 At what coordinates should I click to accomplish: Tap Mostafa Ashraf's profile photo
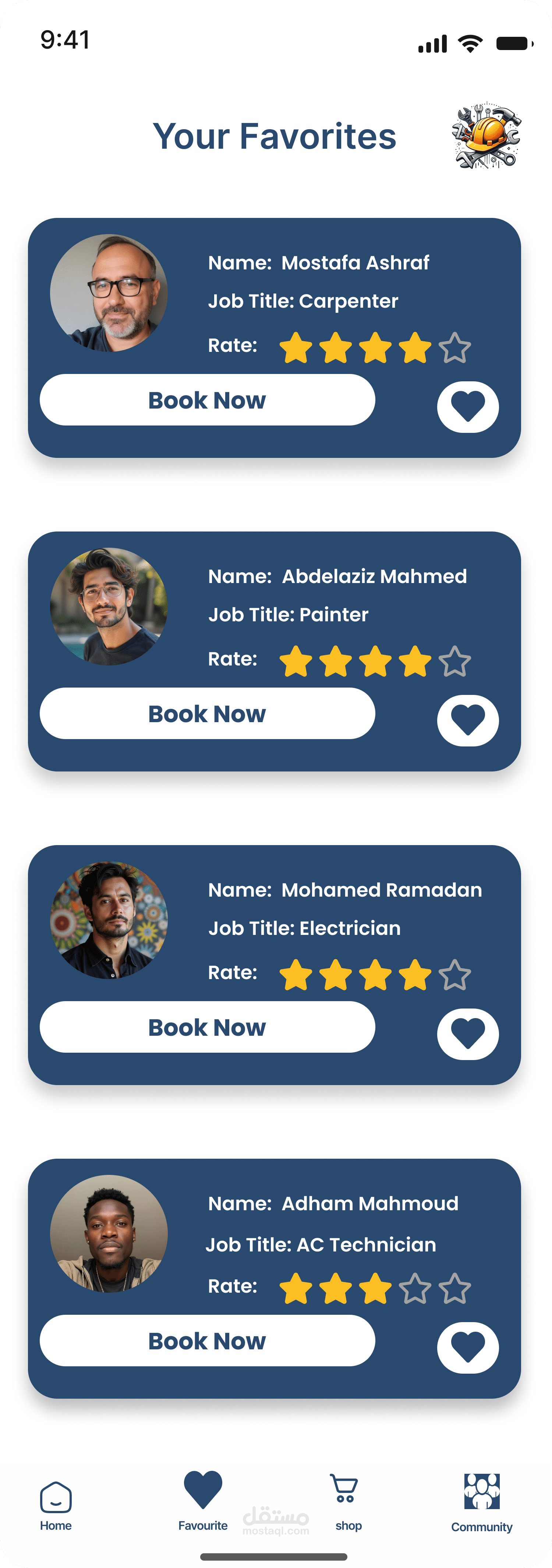point(109,293)
